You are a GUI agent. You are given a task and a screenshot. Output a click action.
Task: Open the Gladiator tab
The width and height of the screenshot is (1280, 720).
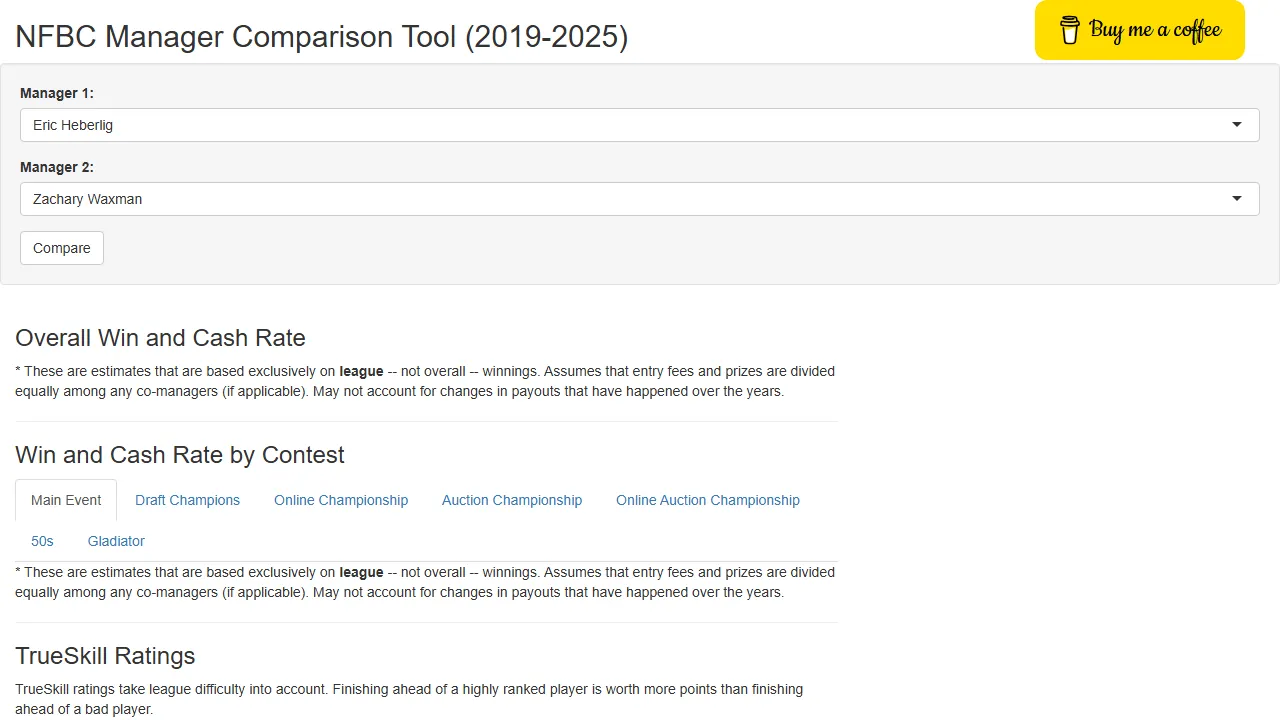(x=116, y=541)
